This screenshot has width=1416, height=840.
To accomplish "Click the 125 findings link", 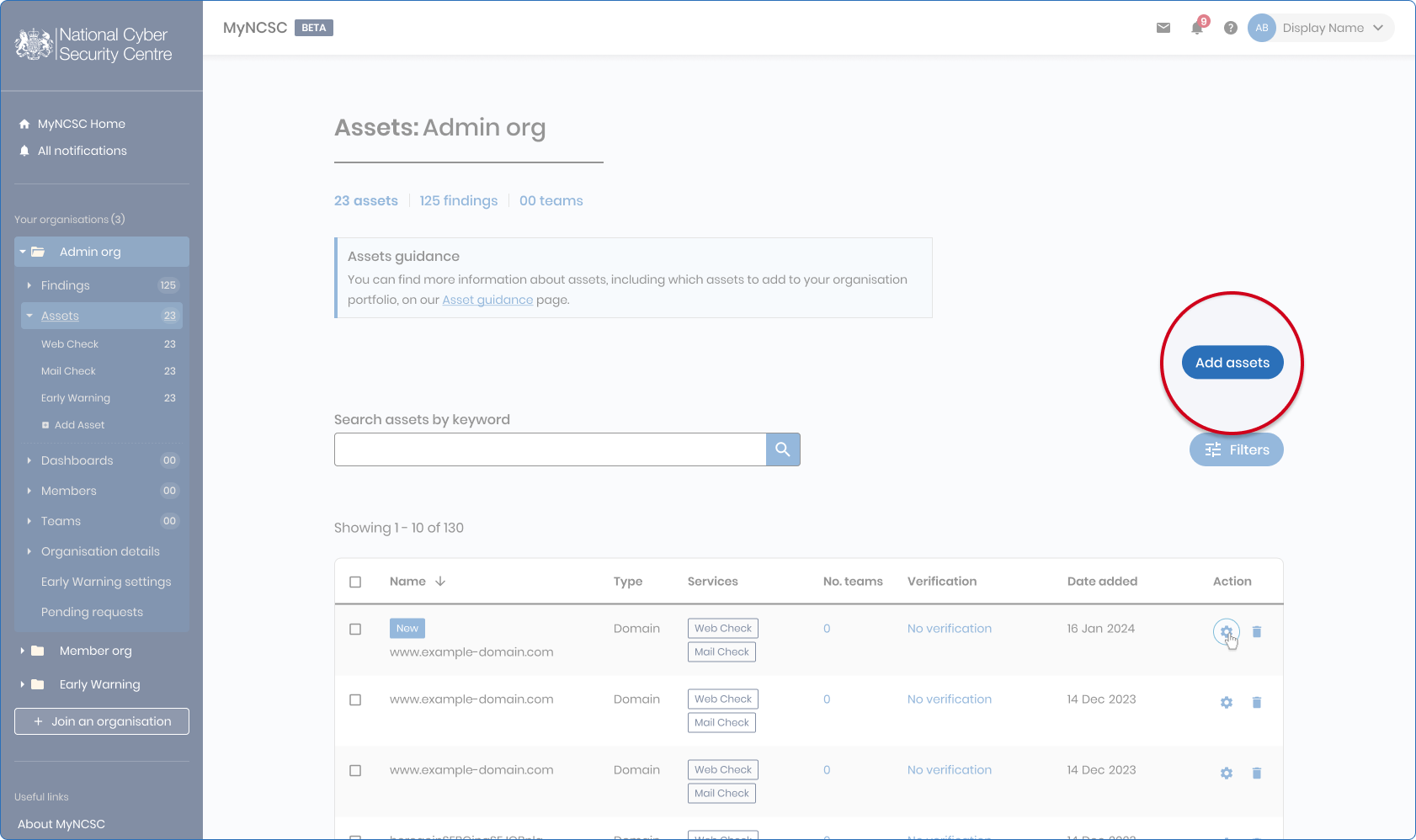I will point(459,200).
